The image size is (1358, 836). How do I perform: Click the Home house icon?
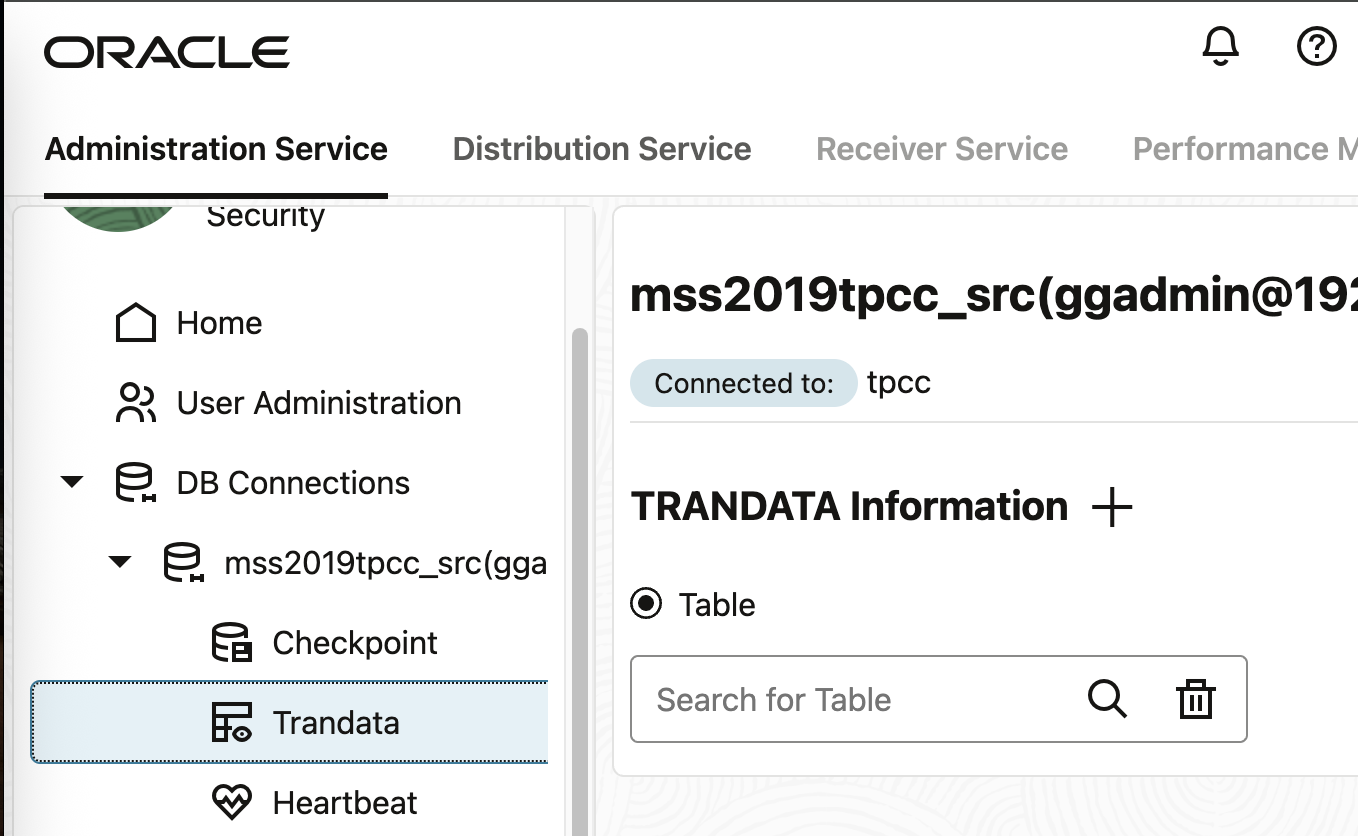click(137, 322)
